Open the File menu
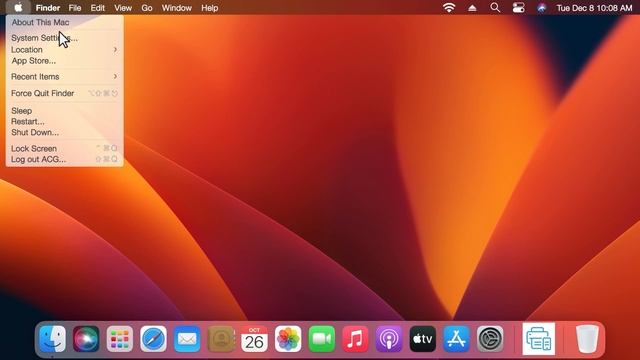 [75, 8]
